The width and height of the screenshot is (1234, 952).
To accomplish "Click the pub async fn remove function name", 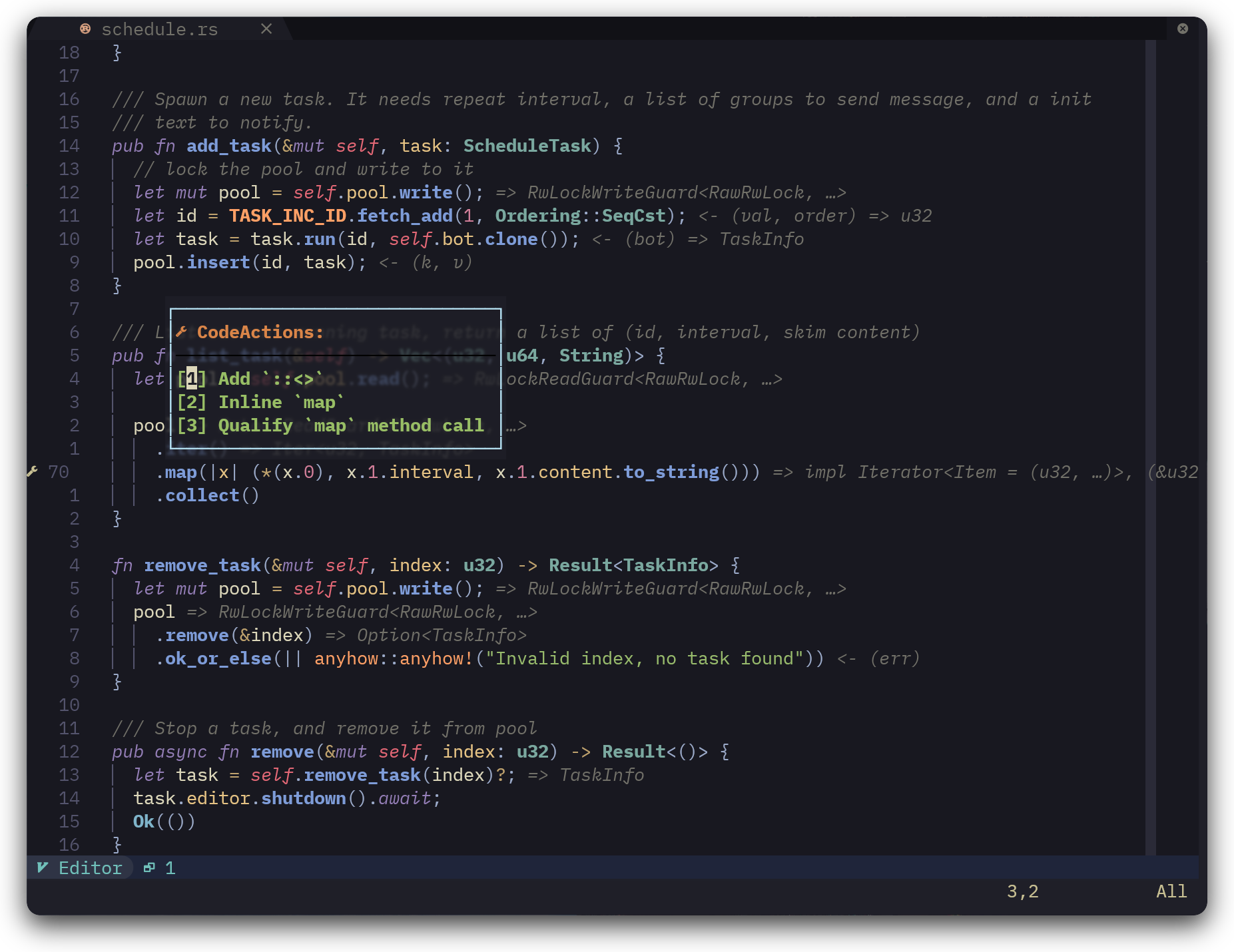I will pyautogui.click(x=282, y=752).
